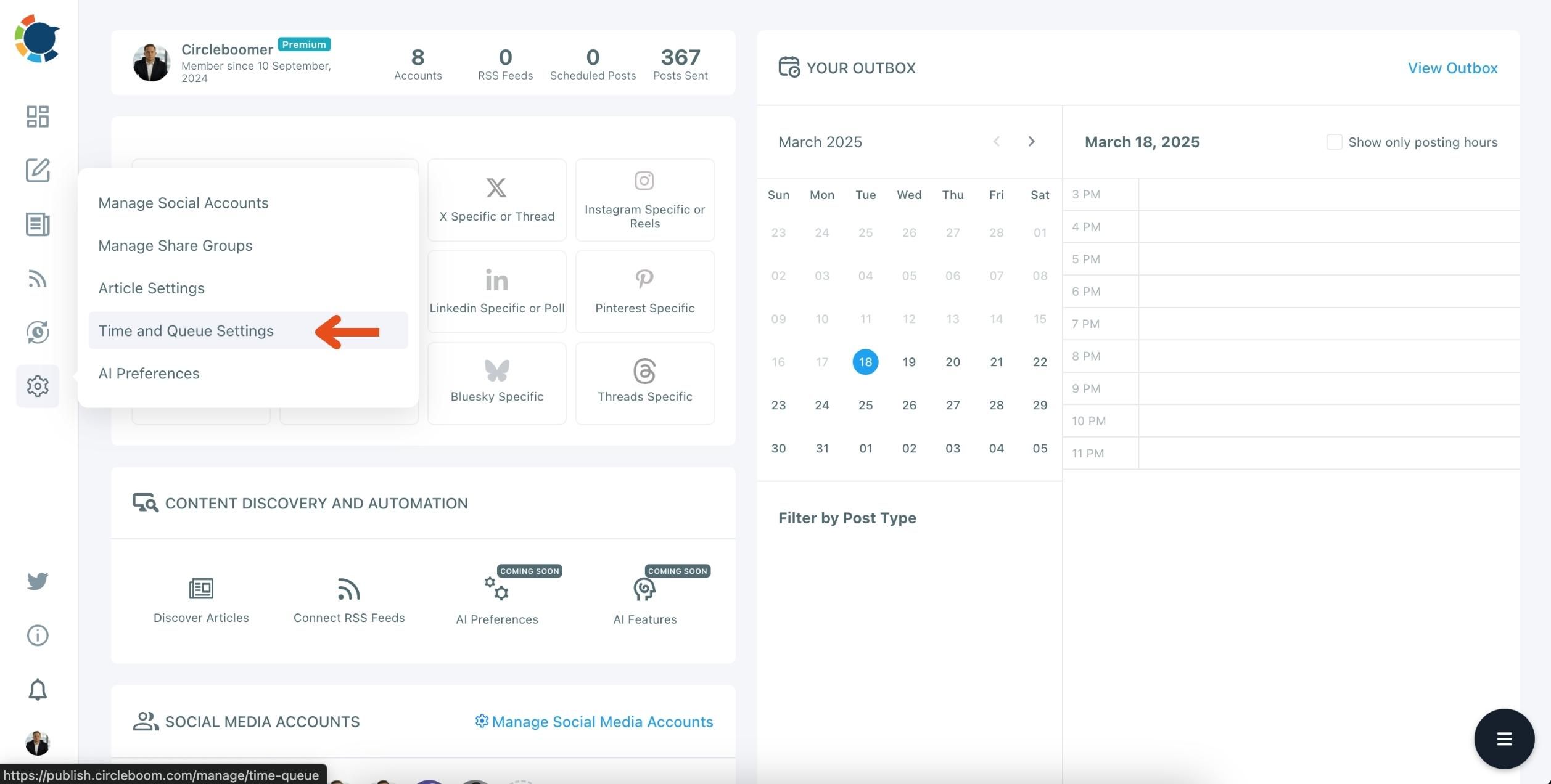1551x784 pixels.
Task: Click the gear icon beside Manage Social Media Accounts
Action: pyautogui.click(x=482, y=721)
